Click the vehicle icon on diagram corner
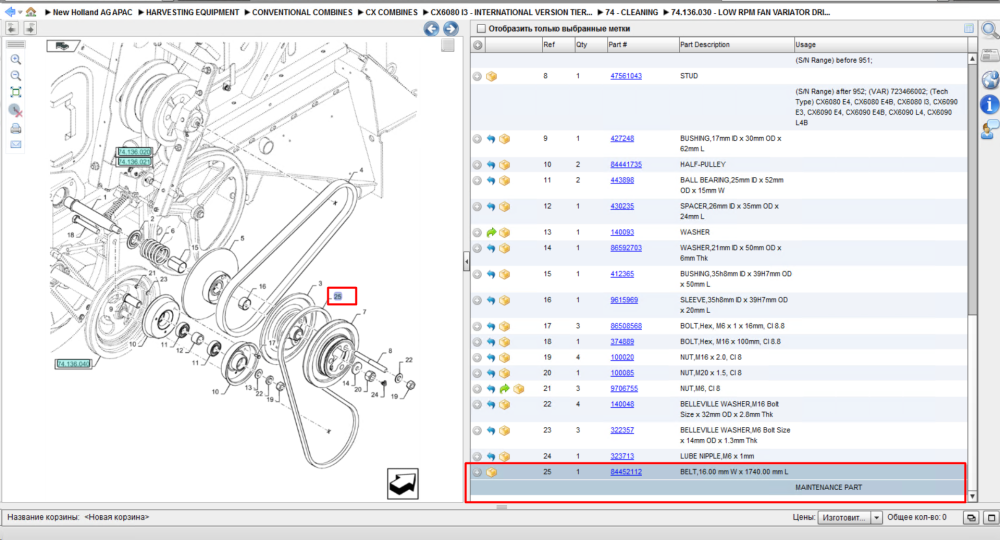 coord(62,46)
